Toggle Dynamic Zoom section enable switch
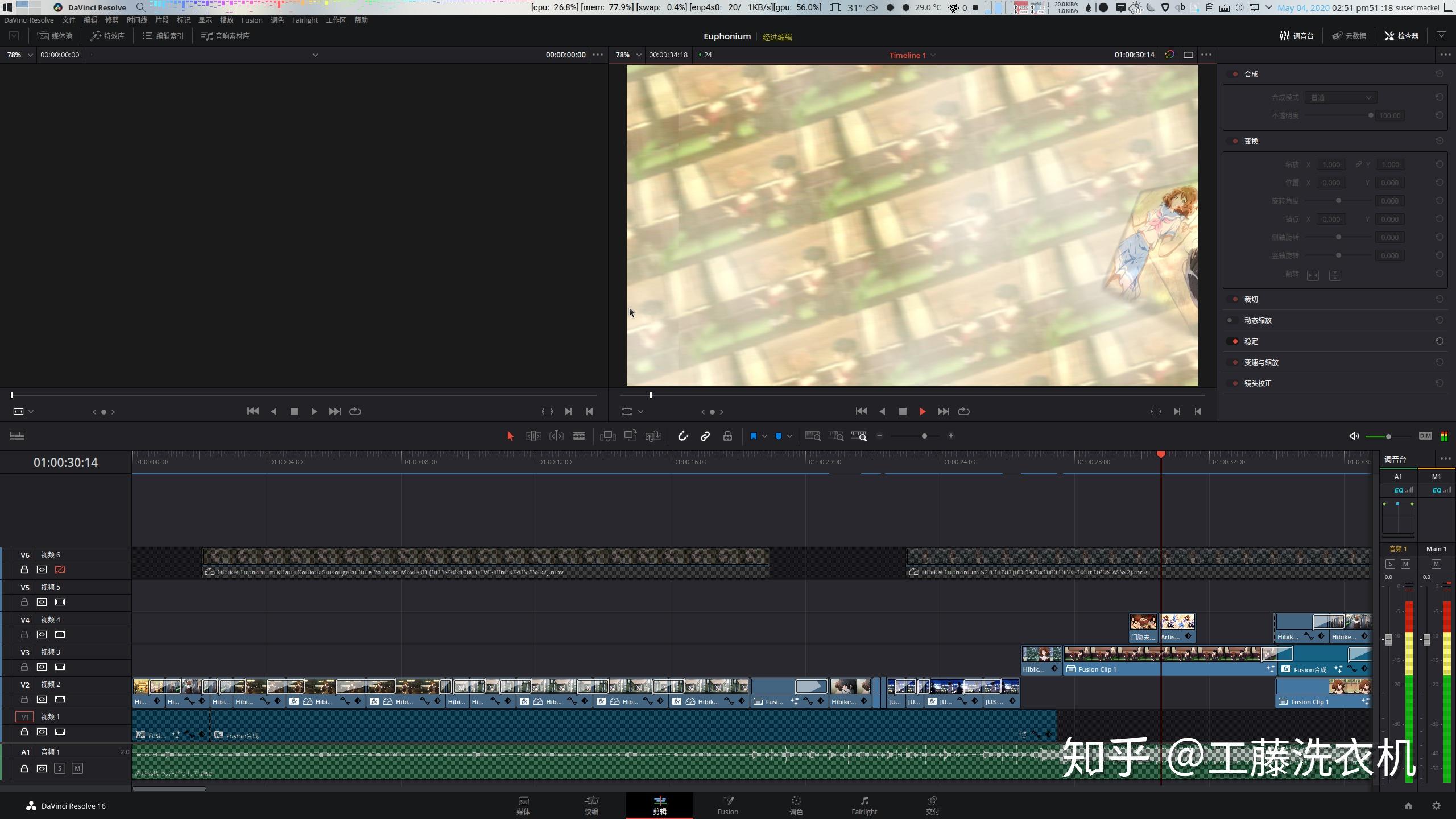This screenshot has height=819, width=1456. pyautogui.click(x=1232, y=320)
